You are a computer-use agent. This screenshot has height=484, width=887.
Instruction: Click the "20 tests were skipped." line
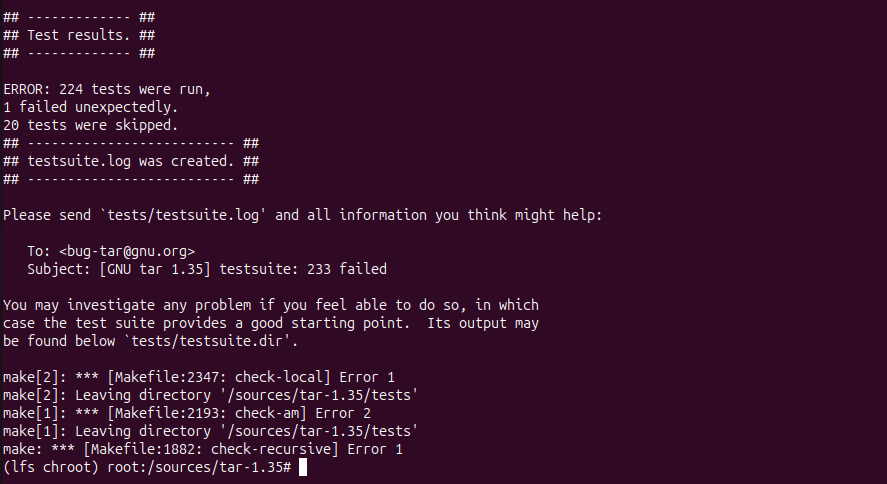pos(90,125)
